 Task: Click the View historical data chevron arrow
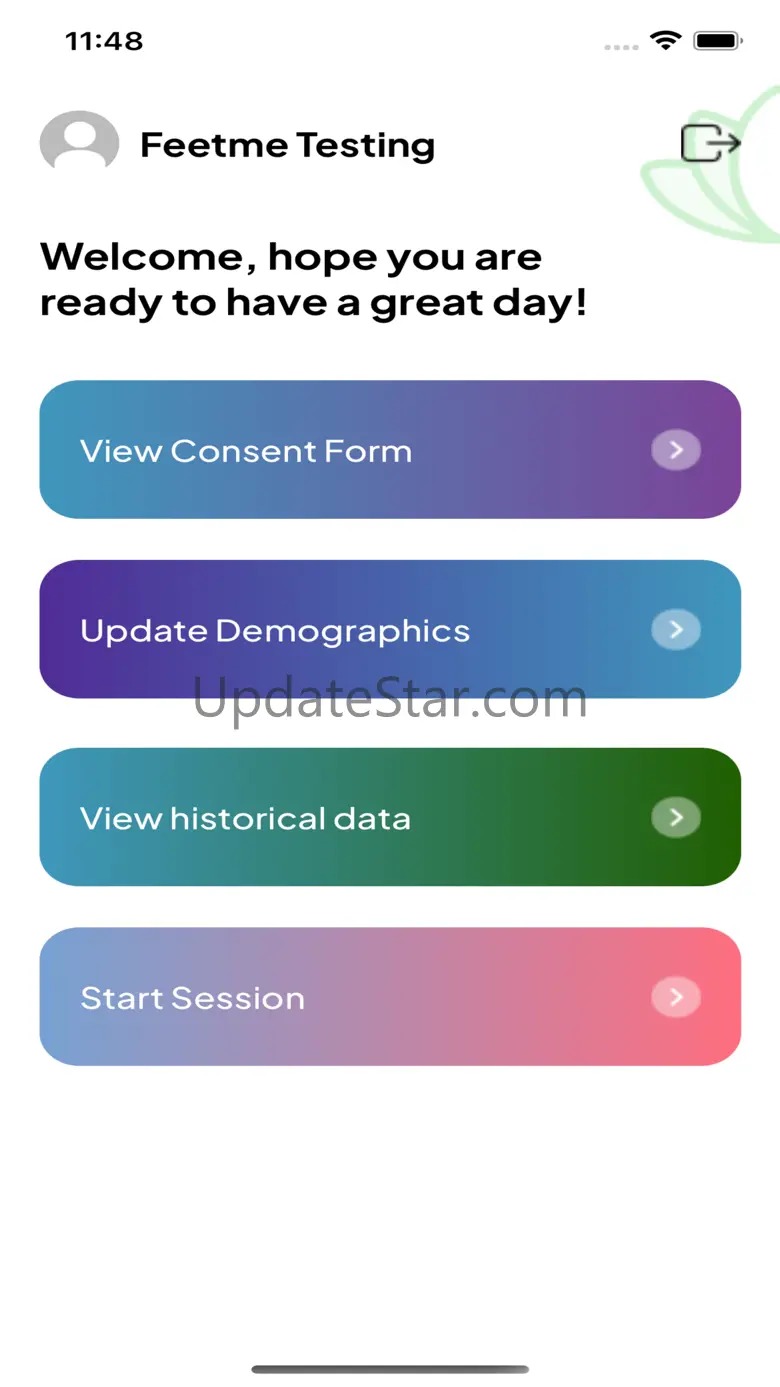676,818
